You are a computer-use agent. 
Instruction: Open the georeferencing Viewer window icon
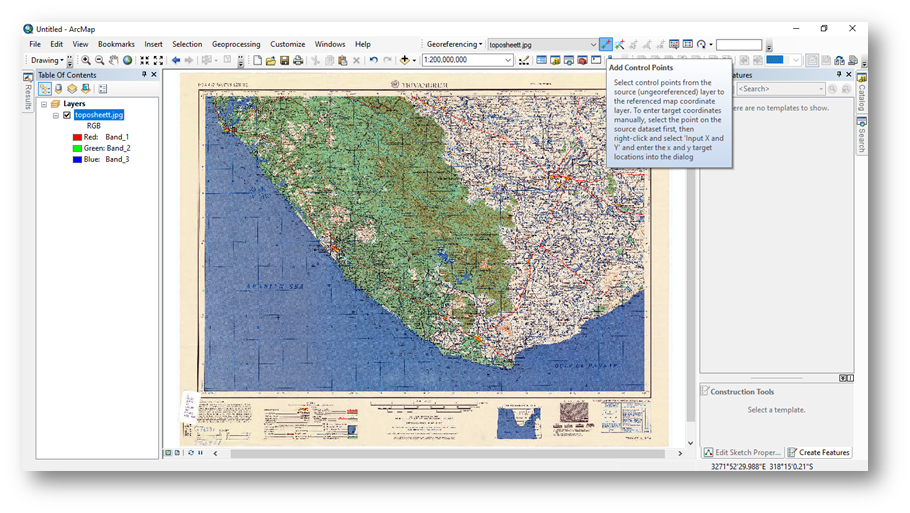point(674,44)
